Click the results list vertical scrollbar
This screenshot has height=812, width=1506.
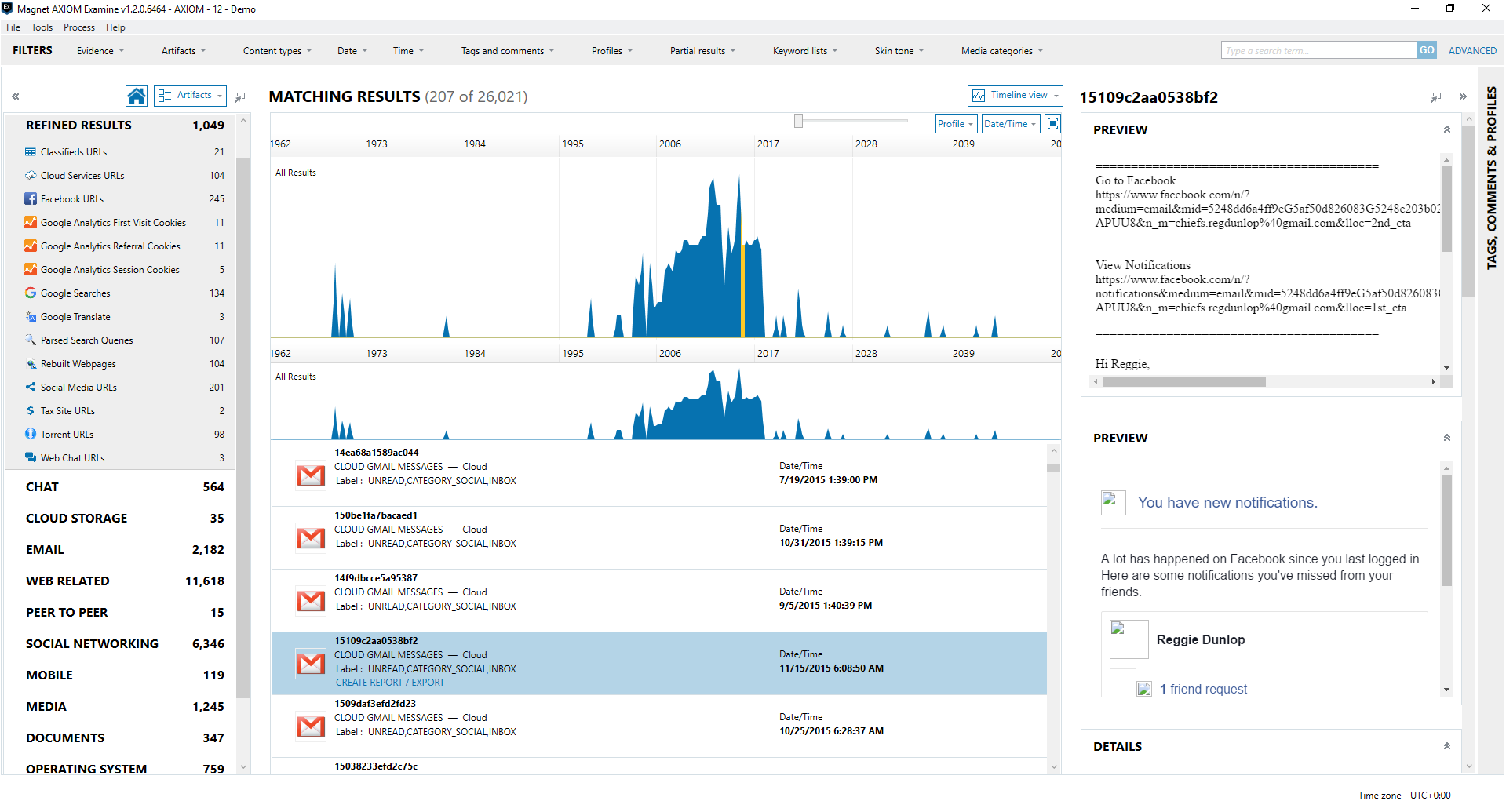1054,468
